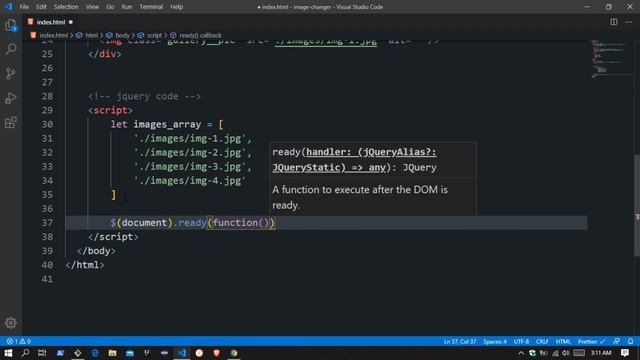Switch to the Edge browser taskbar icon
The image size is (640, 360).
[x=95, y=353]
